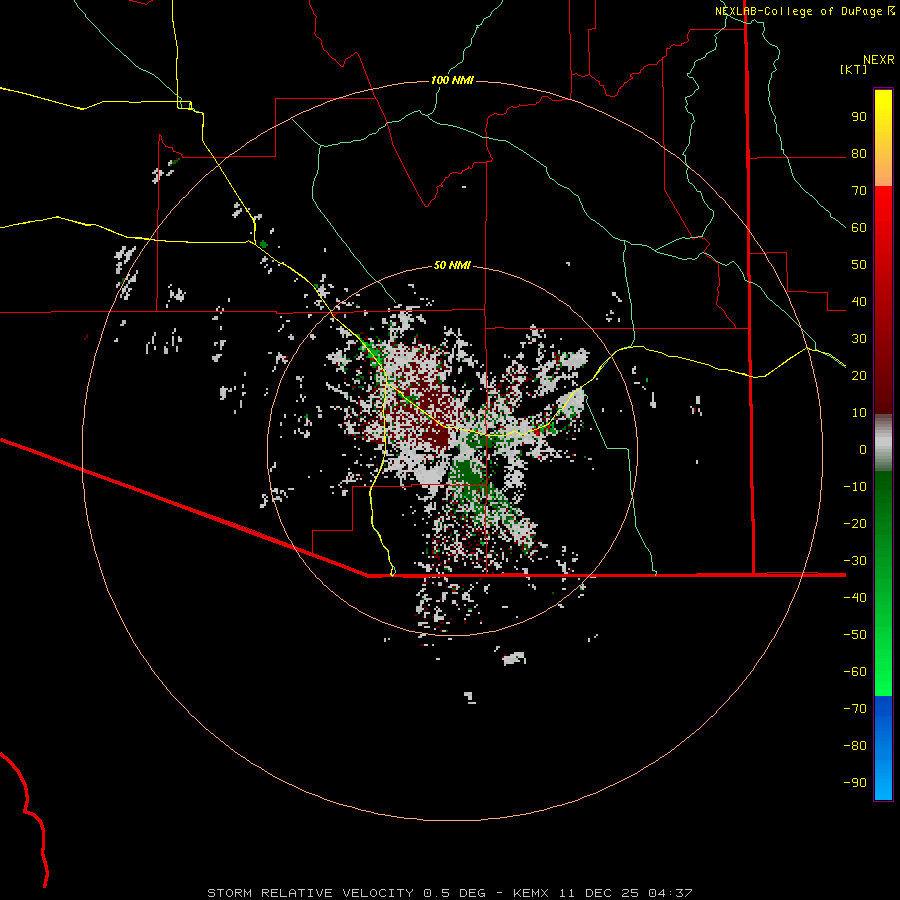Click the [KT] units label
The width and height of the screenshot is (900, 900).
click(x=854, y=69)
